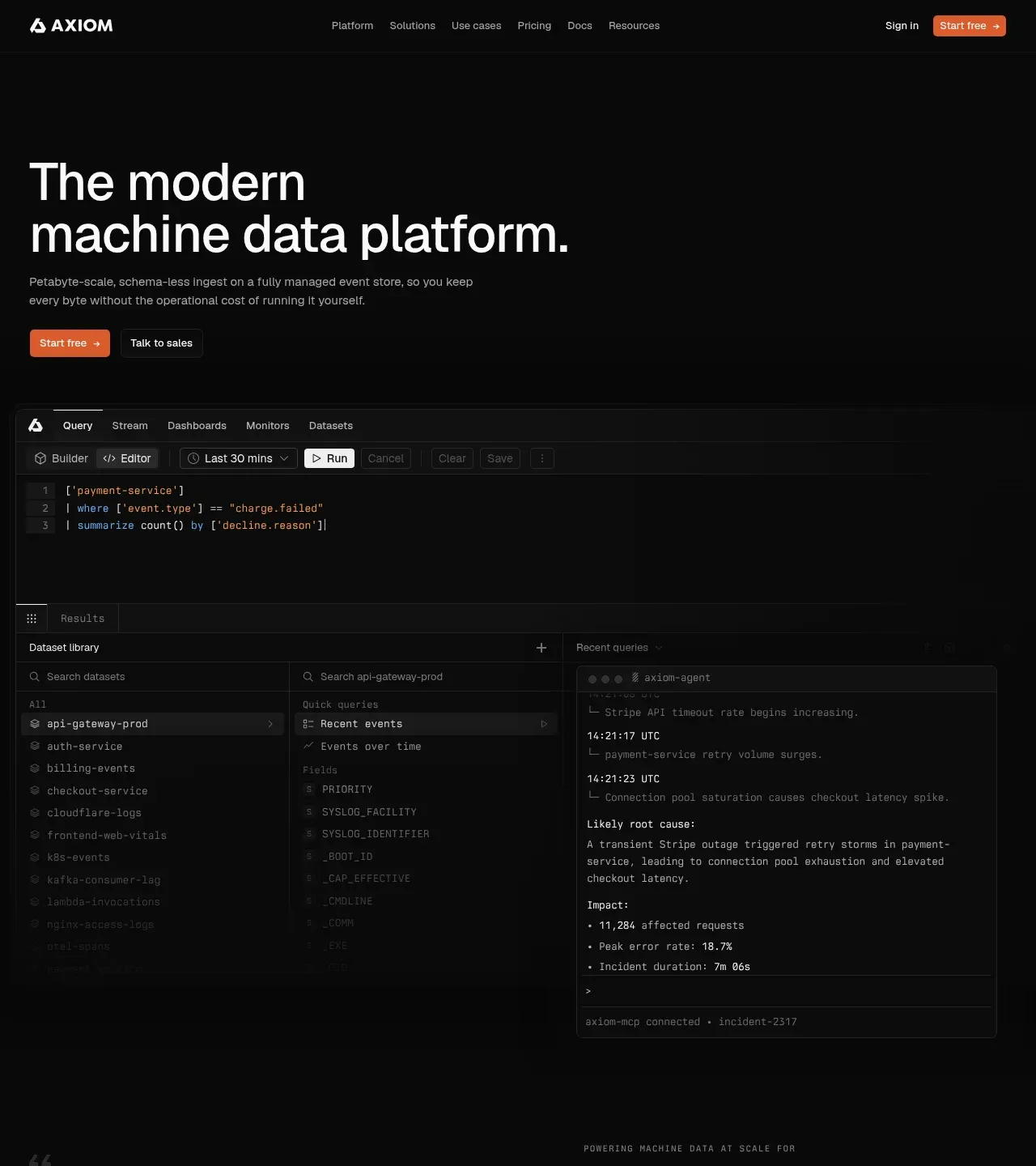Click Sign in
Screen dimensions: 1036x1166
[902, 26]
